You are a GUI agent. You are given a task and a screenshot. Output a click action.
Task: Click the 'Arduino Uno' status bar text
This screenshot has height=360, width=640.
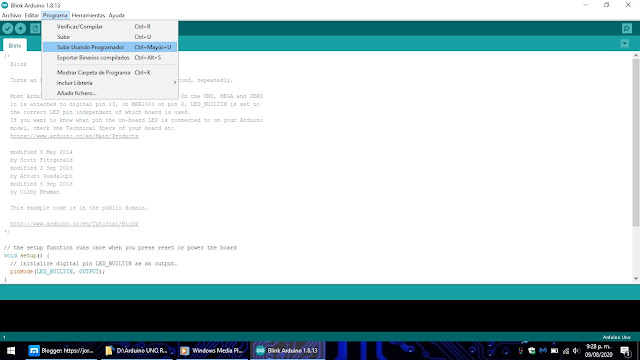[616, 337]
